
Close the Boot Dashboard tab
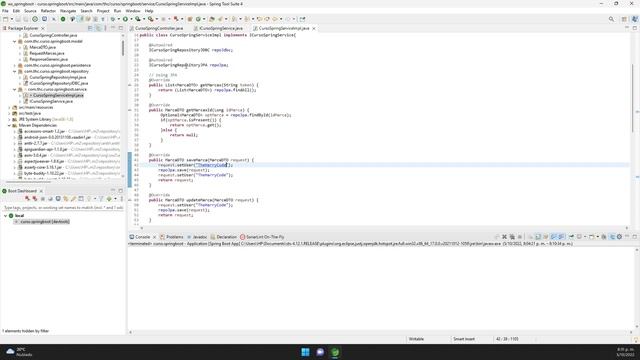(x=41, y=191)
